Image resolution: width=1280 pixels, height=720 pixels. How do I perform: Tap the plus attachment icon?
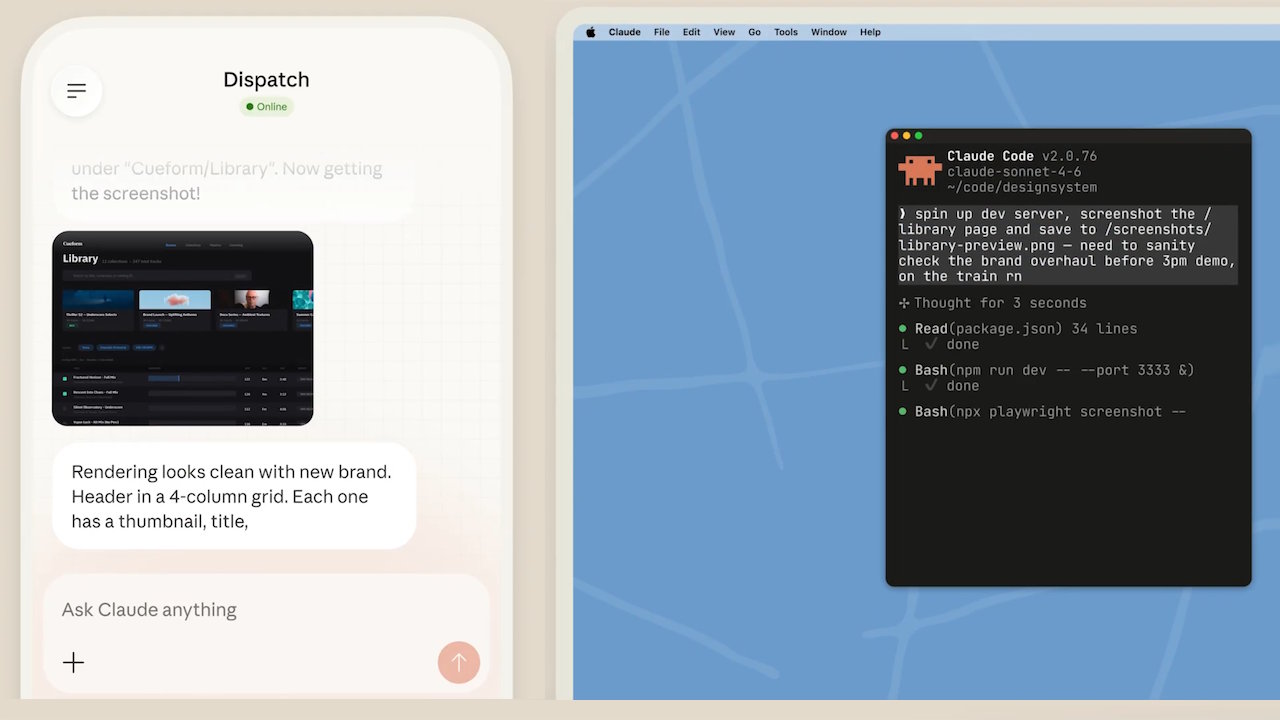74,662
